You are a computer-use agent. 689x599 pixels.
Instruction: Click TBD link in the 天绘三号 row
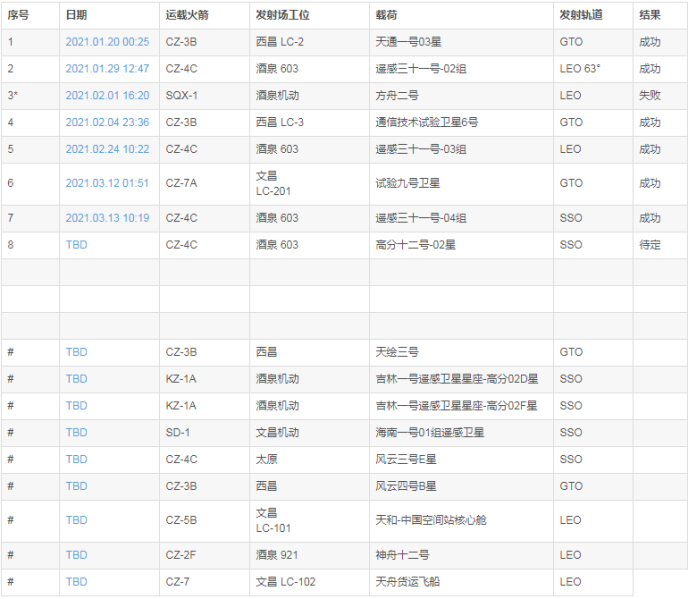(76, 353)
